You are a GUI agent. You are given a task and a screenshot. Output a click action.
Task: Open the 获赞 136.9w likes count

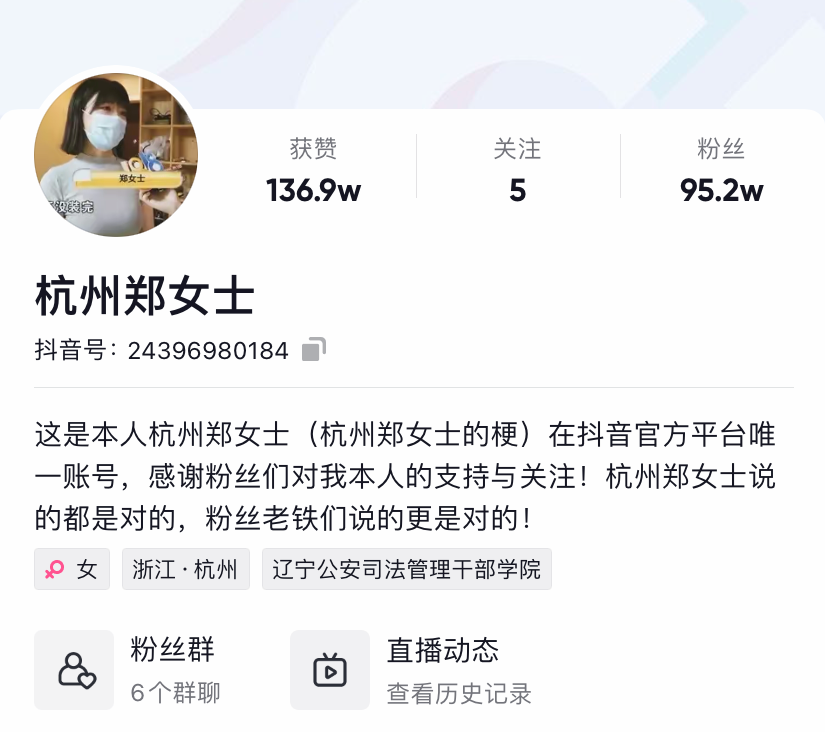314,170
